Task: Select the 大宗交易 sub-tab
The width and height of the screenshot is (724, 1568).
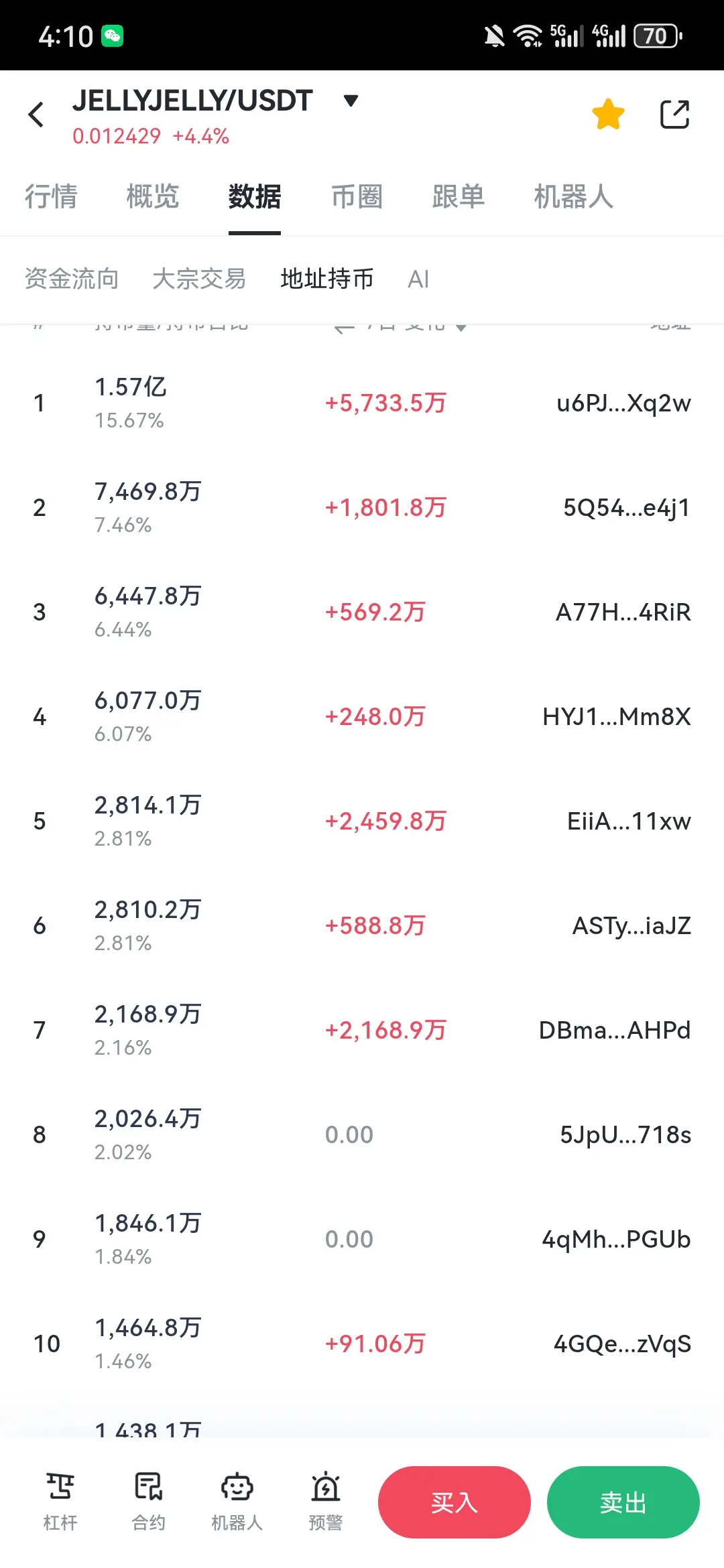Action: [199, 279]
